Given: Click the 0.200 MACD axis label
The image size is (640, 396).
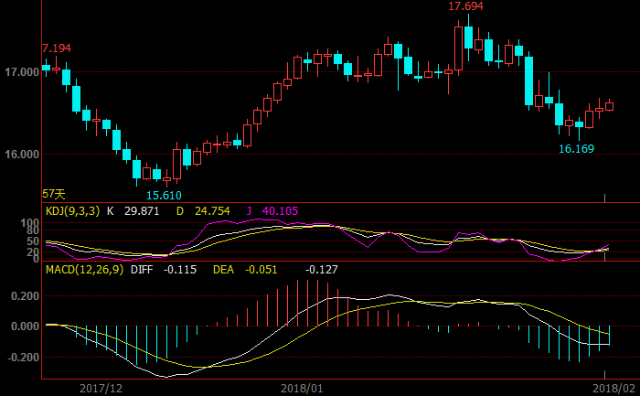Looking at the screenshot, I should click(25, 296).
